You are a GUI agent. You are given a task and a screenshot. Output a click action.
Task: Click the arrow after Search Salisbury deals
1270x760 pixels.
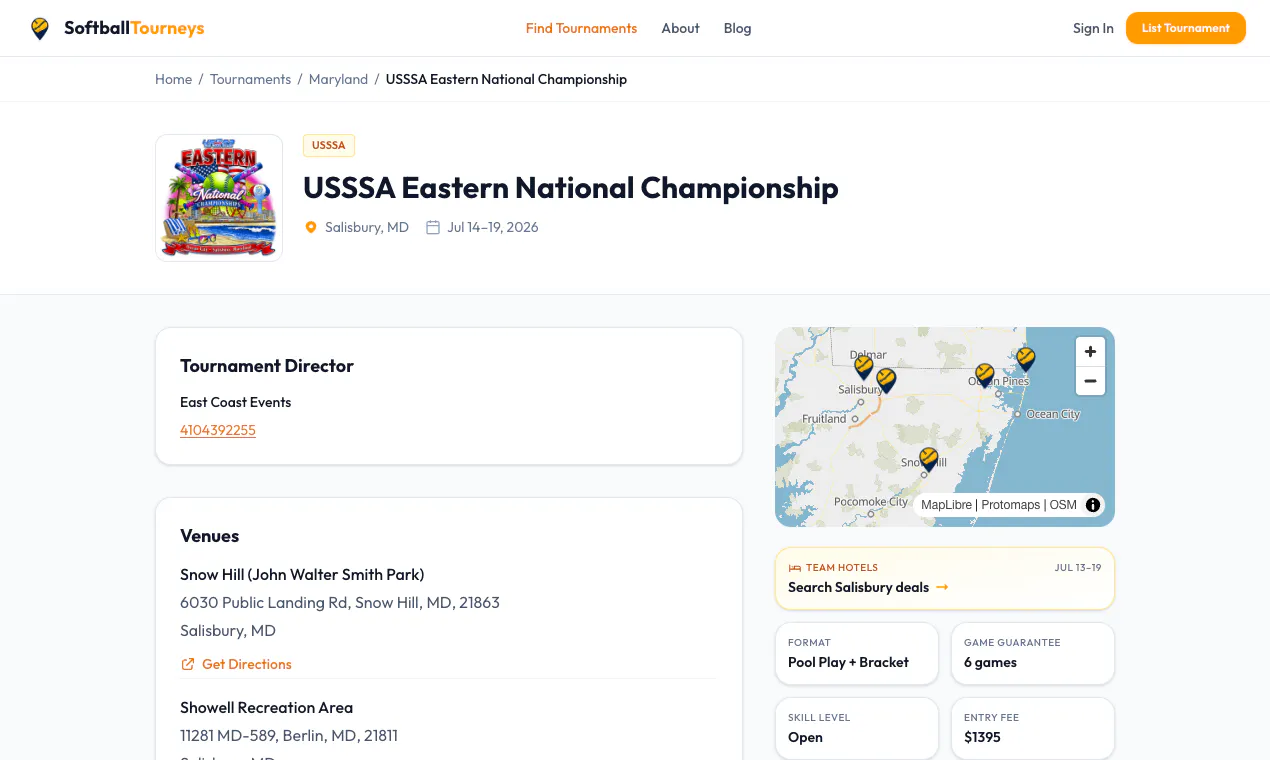(x=942, y=587)
